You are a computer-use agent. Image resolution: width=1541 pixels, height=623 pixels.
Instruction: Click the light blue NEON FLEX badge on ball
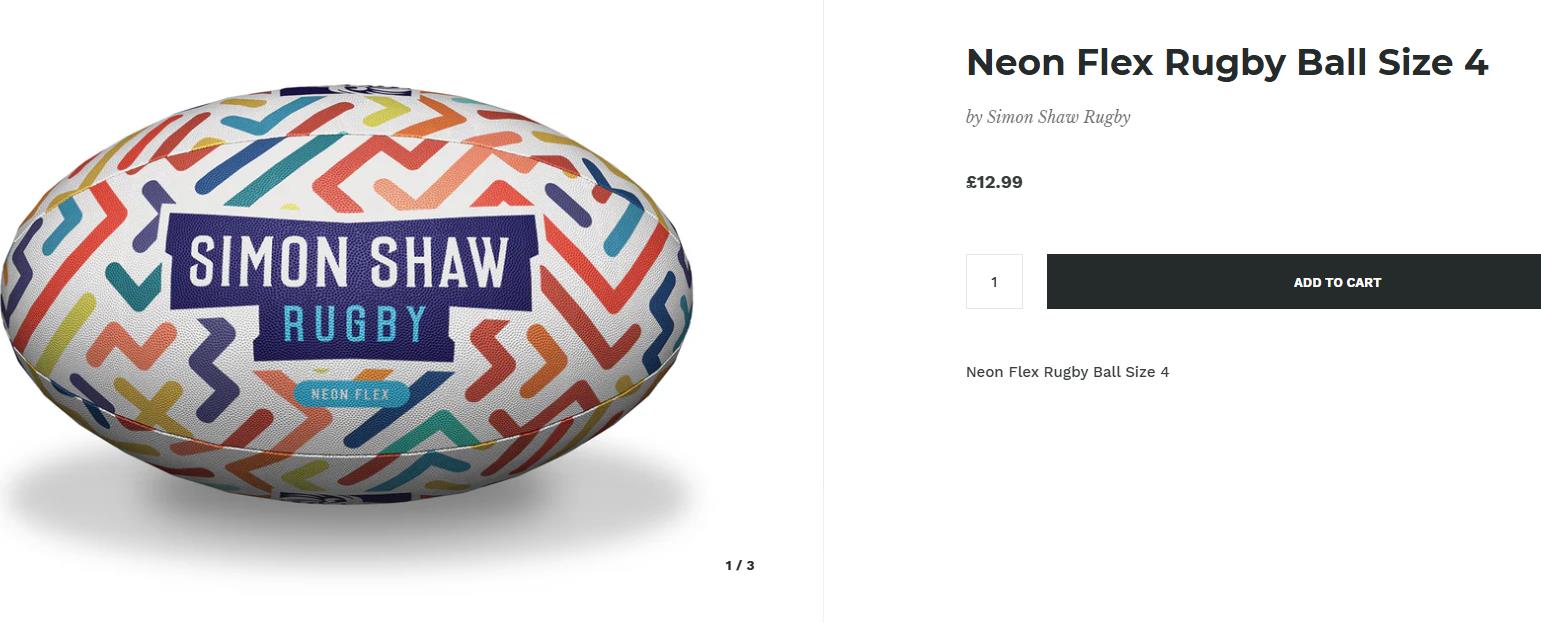pyautogui.click(x=351, y=394)
